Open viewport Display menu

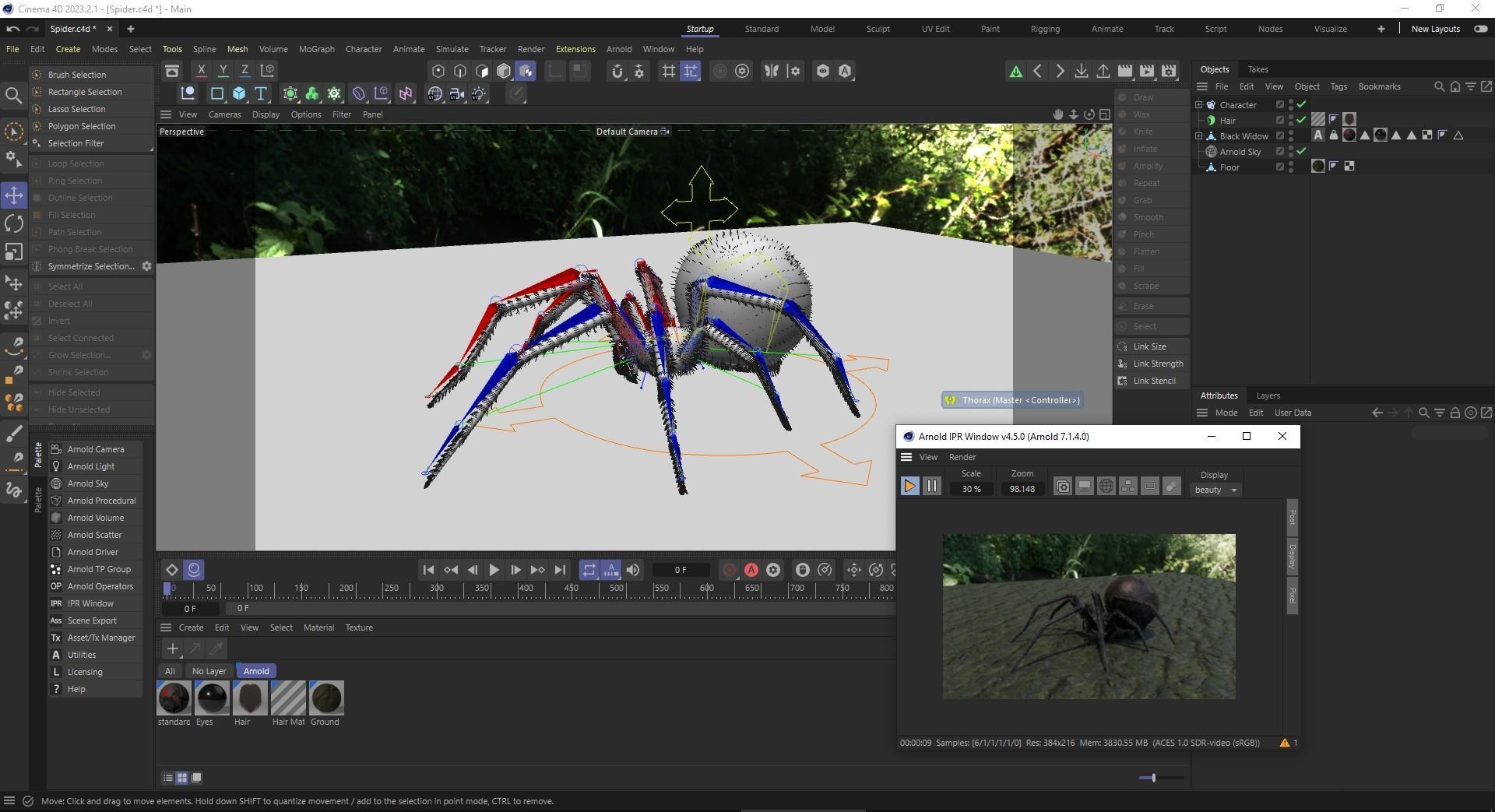(x=266, y=114)
